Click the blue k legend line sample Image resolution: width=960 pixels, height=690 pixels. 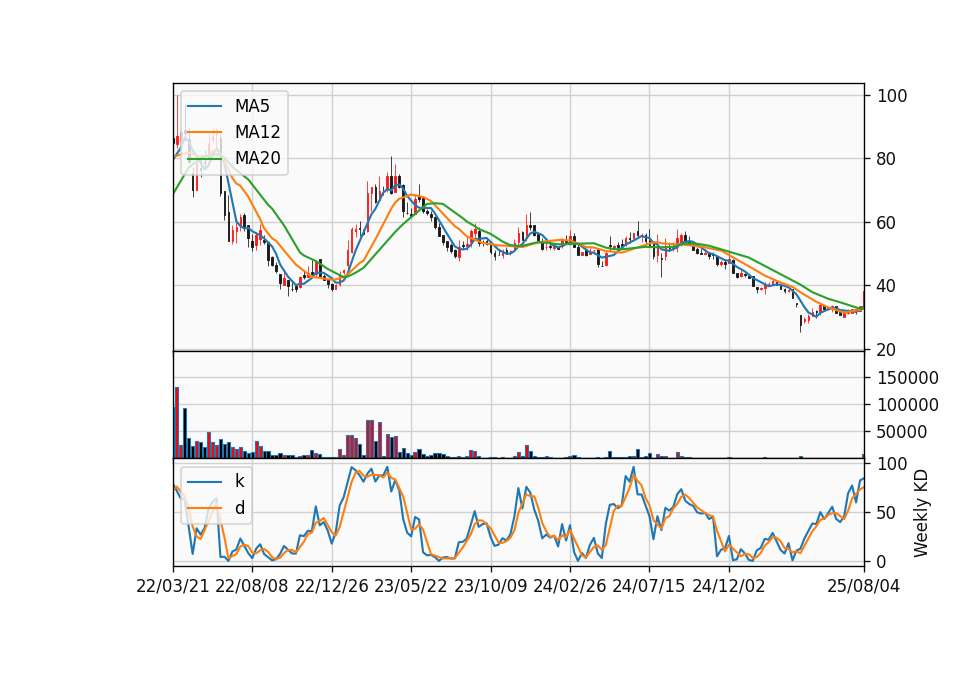tap(204, 482)
